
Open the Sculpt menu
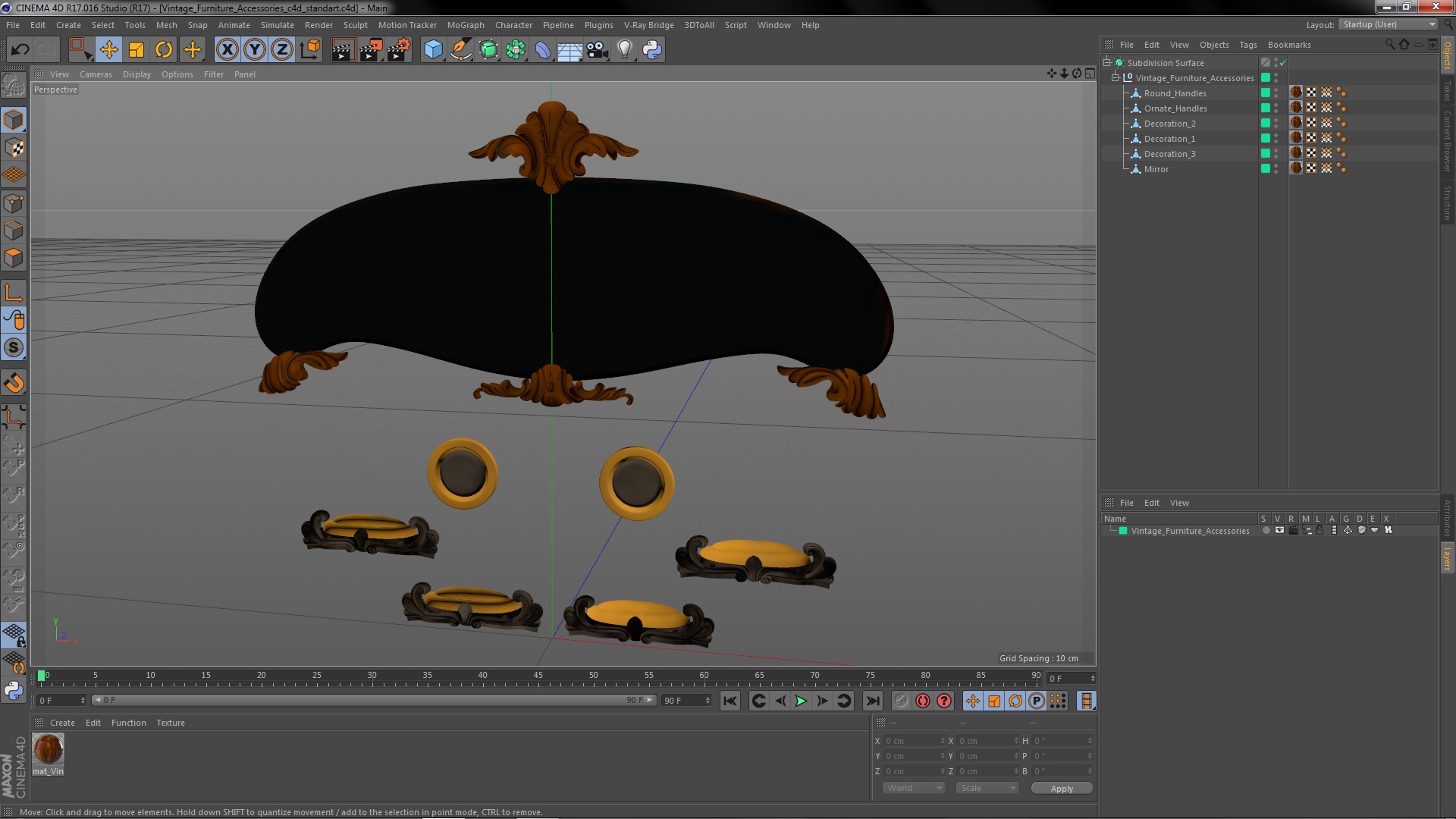pyautogui.click(x=355, y=25)
